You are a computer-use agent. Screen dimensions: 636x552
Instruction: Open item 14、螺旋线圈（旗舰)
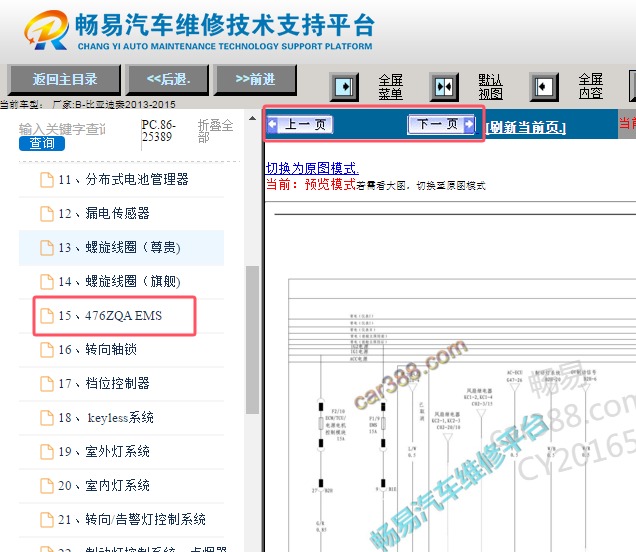point(121,281)
